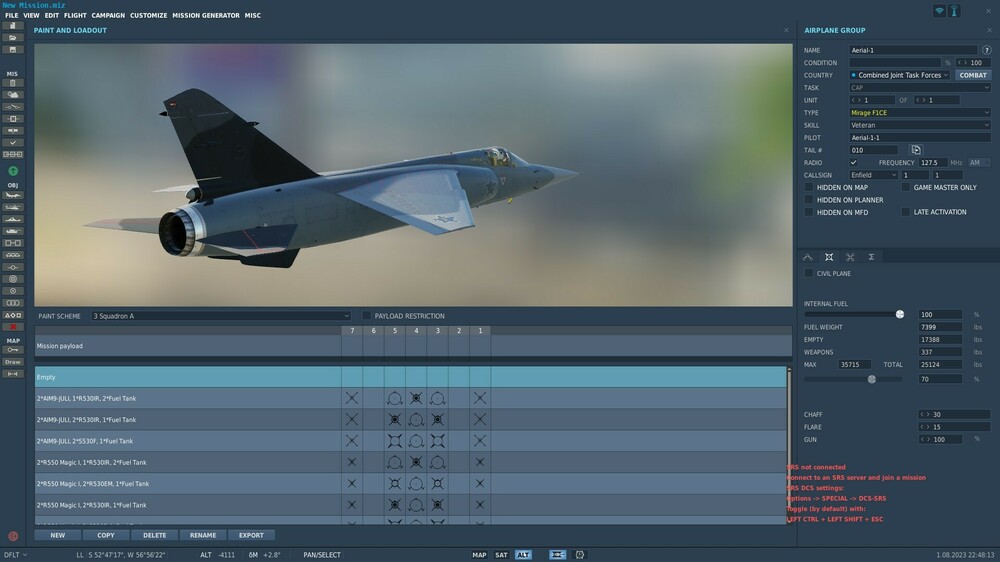Select the add helicopter group icon
This screenshot has height=562, width=1000.
click(12, 207)
